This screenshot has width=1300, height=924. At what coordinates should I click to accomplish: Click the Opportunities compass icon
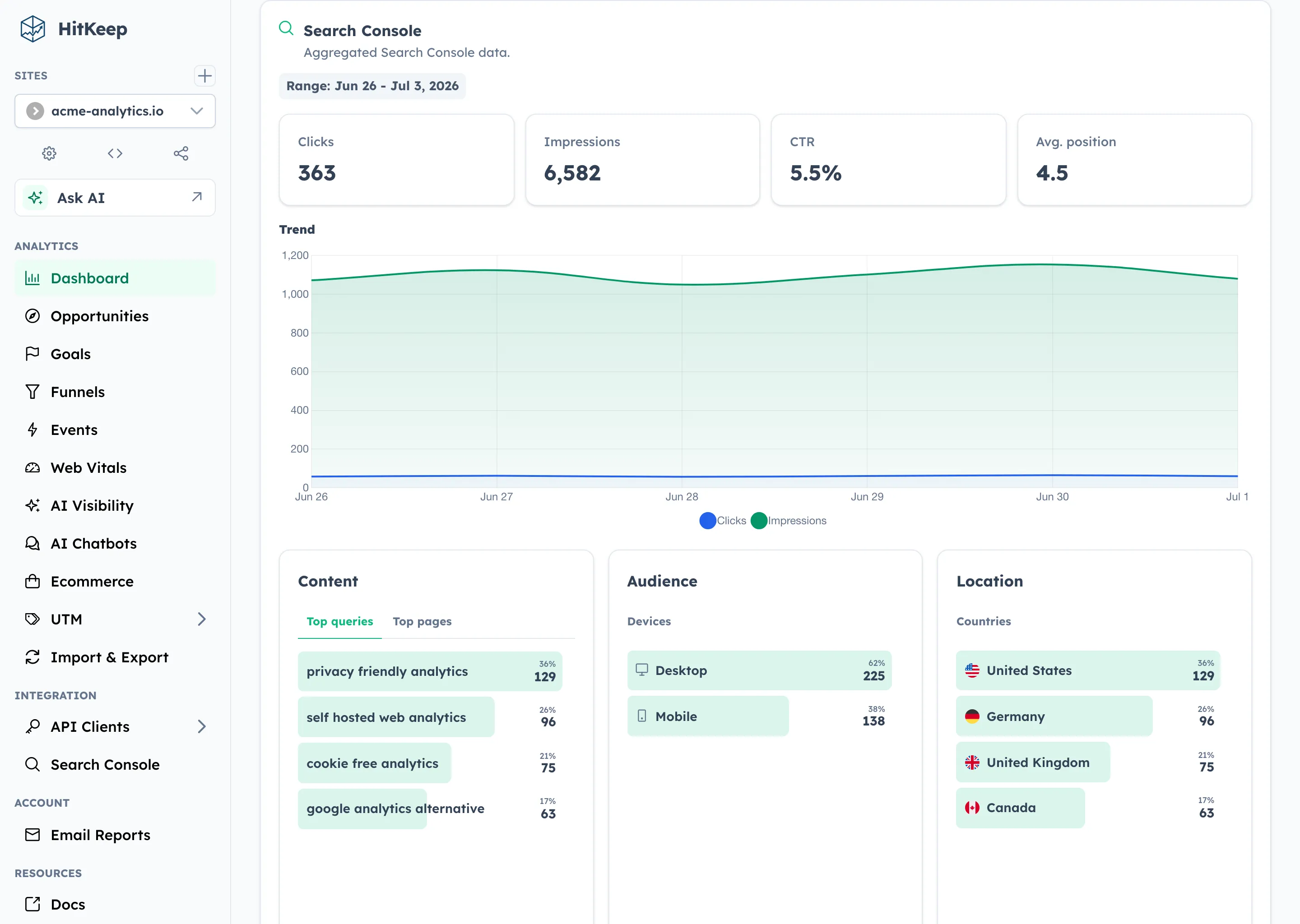point(32,316)
